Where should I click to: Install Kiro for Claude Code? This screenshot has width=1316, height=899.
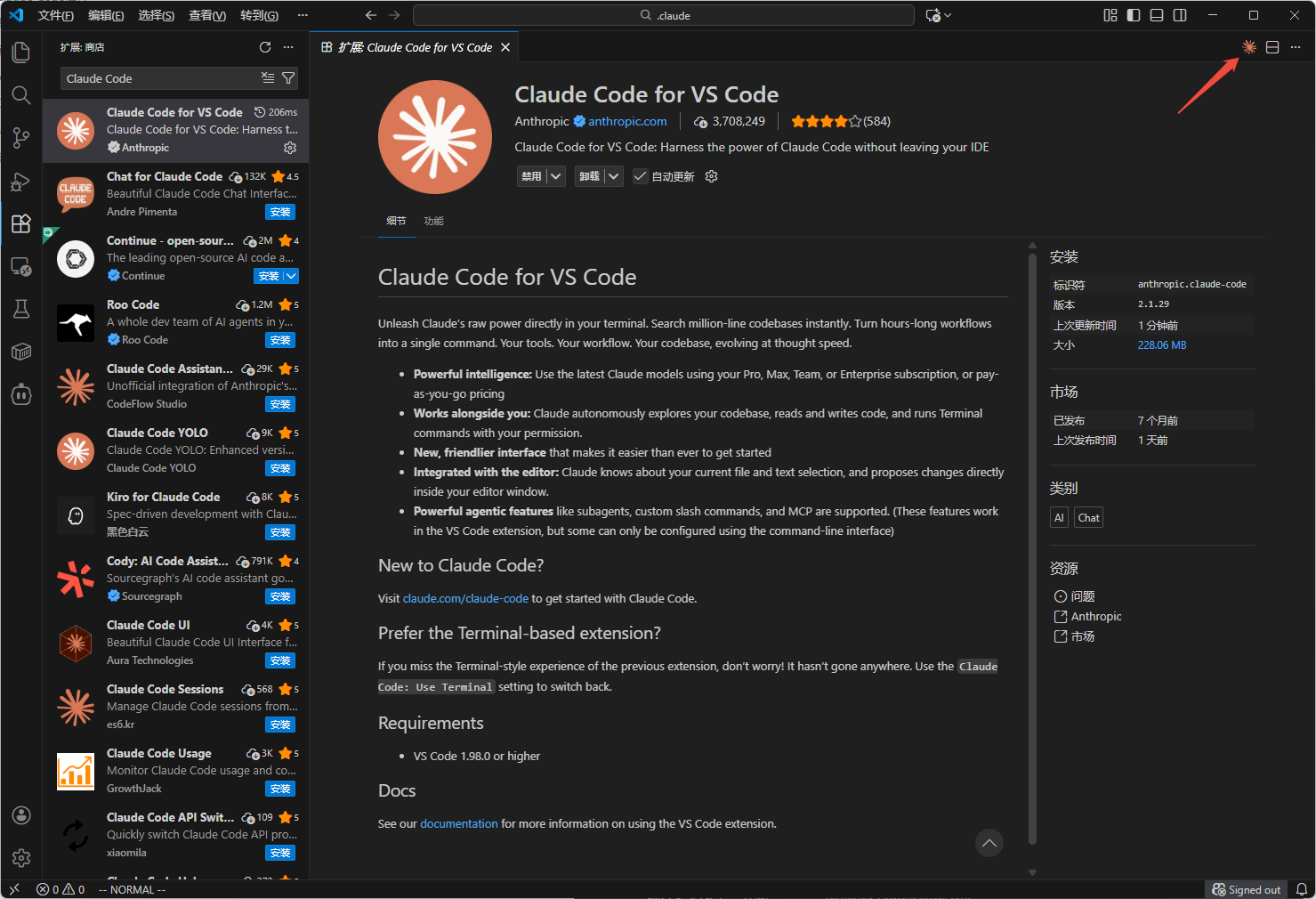pyautogui.click(x=280, y=532)
